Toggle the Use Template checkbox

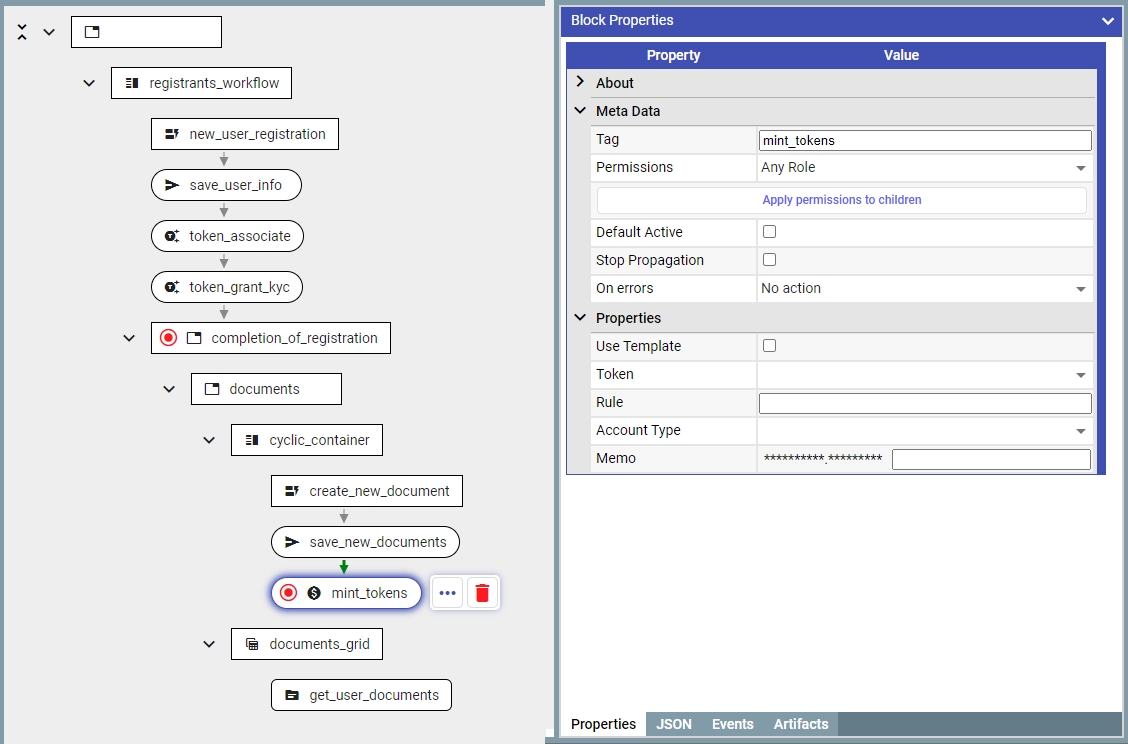(769, 346)
